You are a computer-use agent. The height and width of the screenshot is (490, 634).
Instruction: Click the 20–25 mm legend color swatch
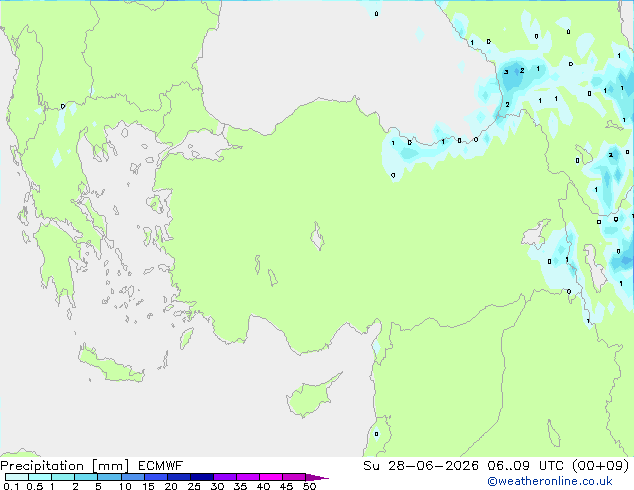point(178,477)
